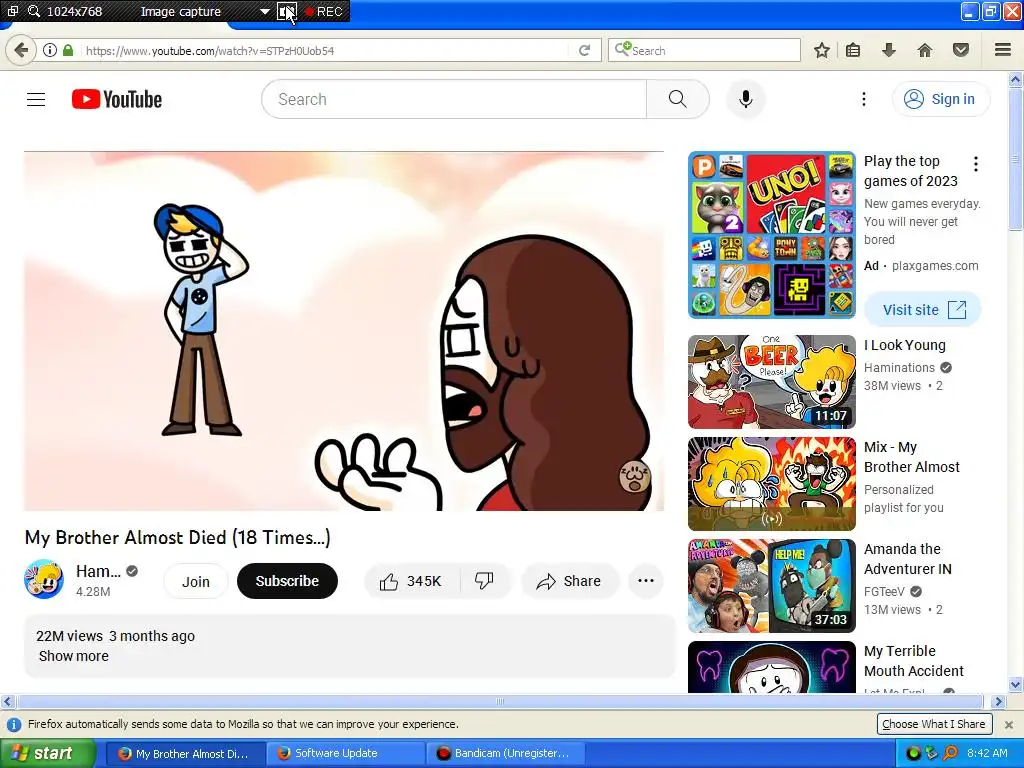Dislike the video with thumbs down
The width and height of the screenshot is (1024, 768).
[485, 581]
